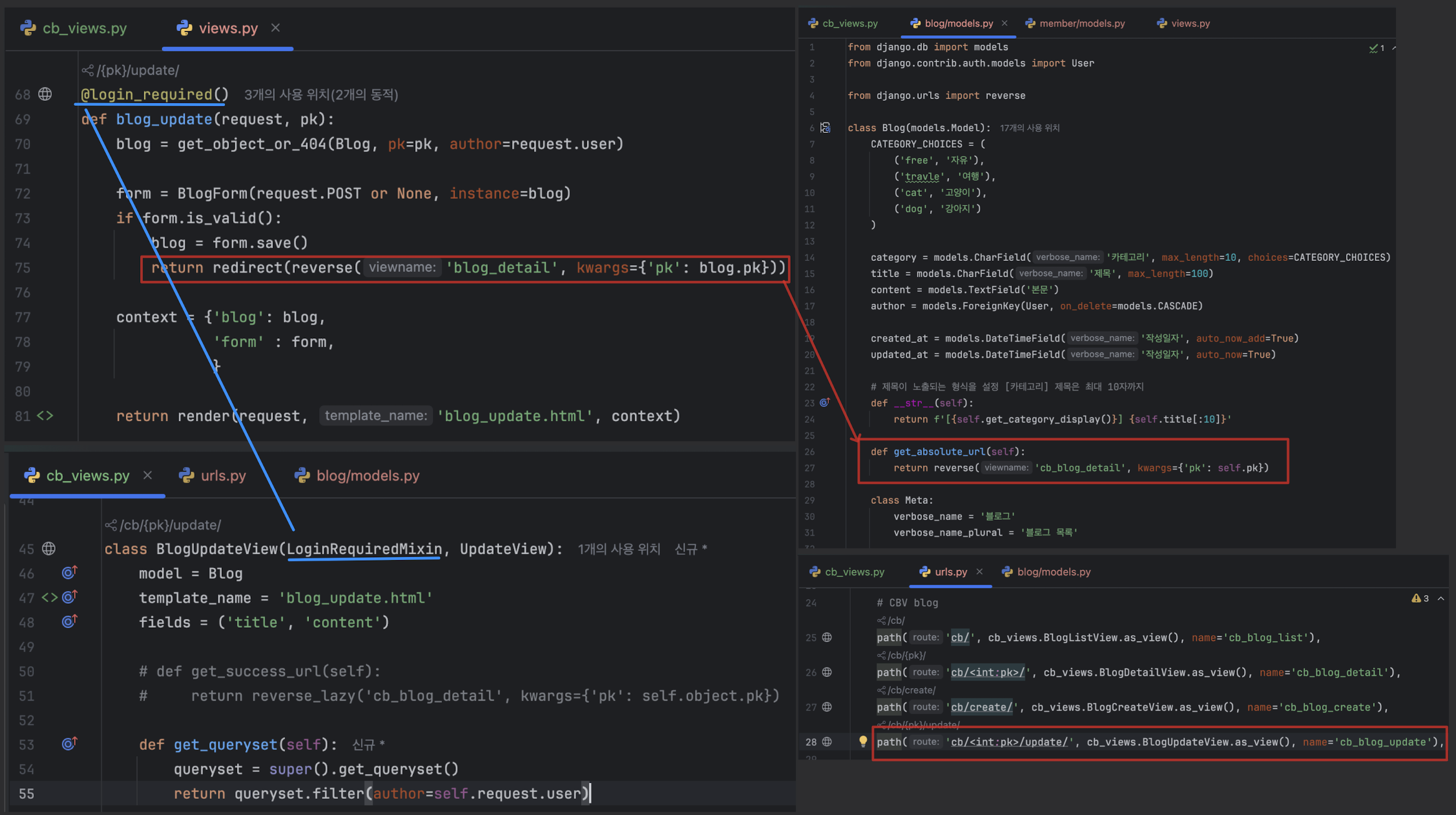Open checkmark inspection widget in blog/models.py
The height and width of the screenshot is (815, 1456).
click(1376, 48)
